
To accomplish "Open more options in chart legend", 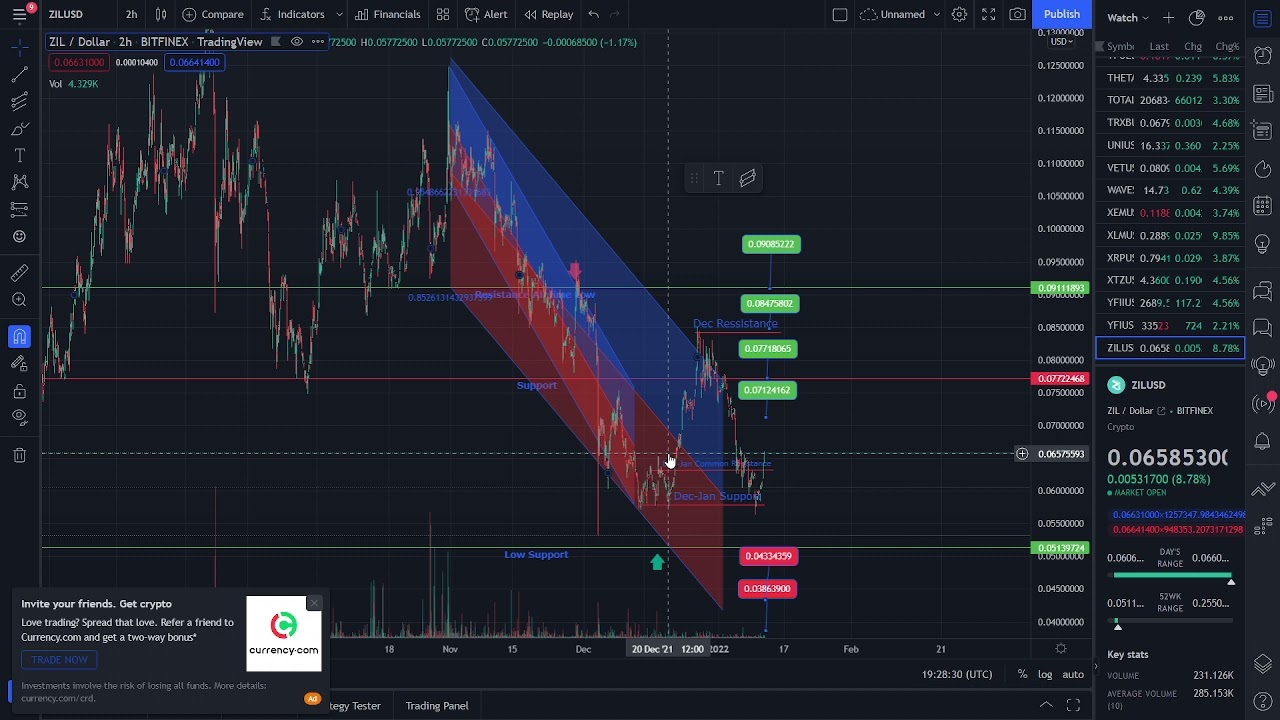I will click(318, 42).
